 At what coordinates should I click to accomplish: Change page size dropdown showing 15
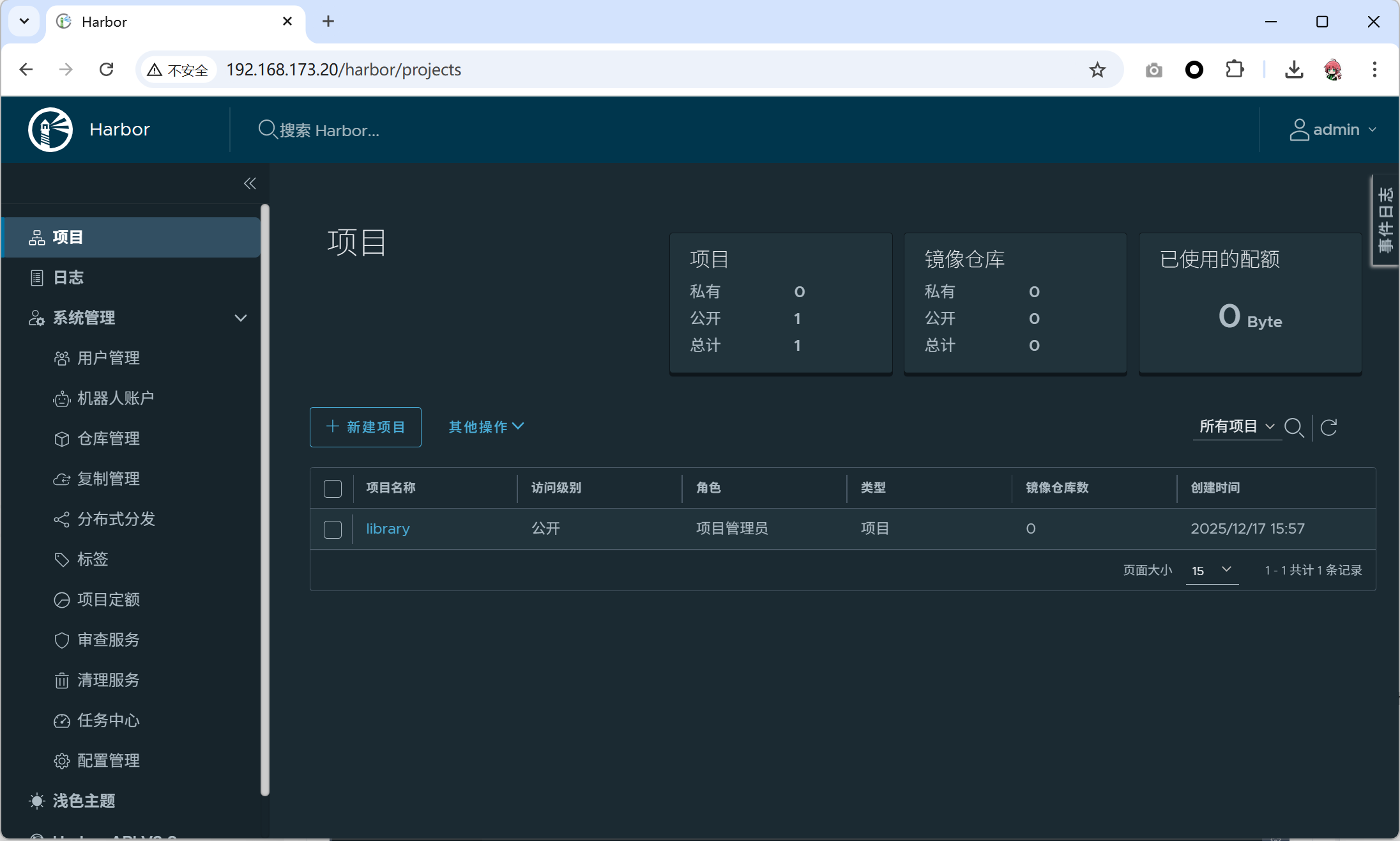(x=1212, y=570)
